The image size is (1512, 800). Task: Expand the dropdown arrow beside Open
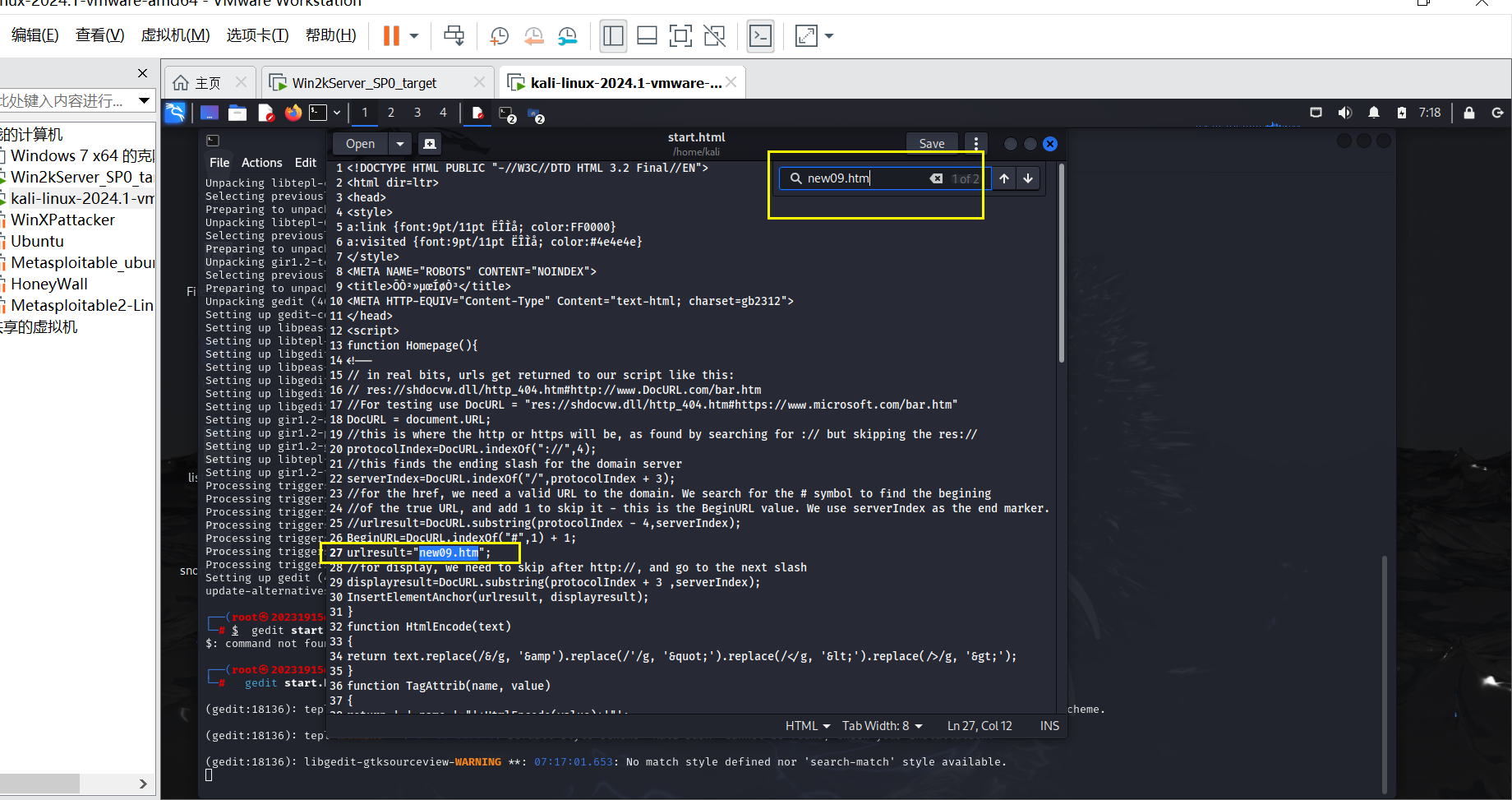tap(400, 144)
